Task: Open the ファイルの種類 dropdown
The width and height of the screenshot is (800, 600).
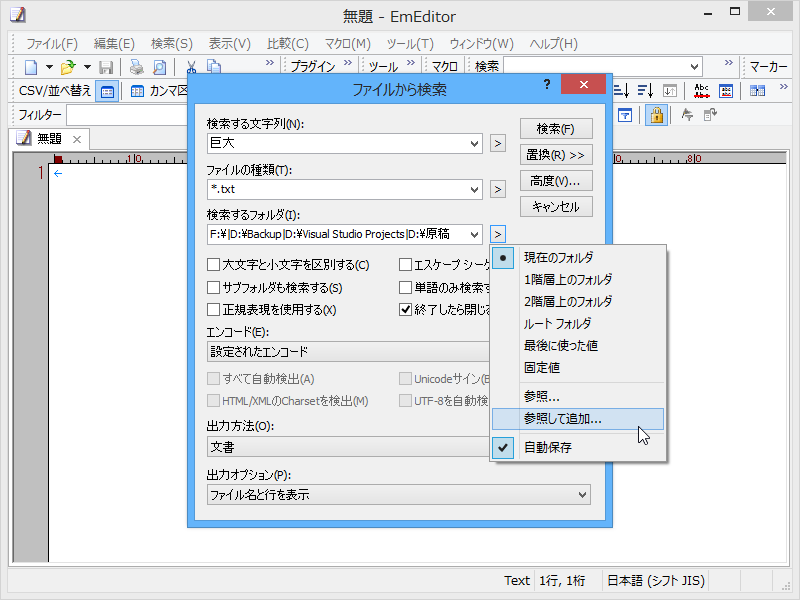Action: click(477, 189)
